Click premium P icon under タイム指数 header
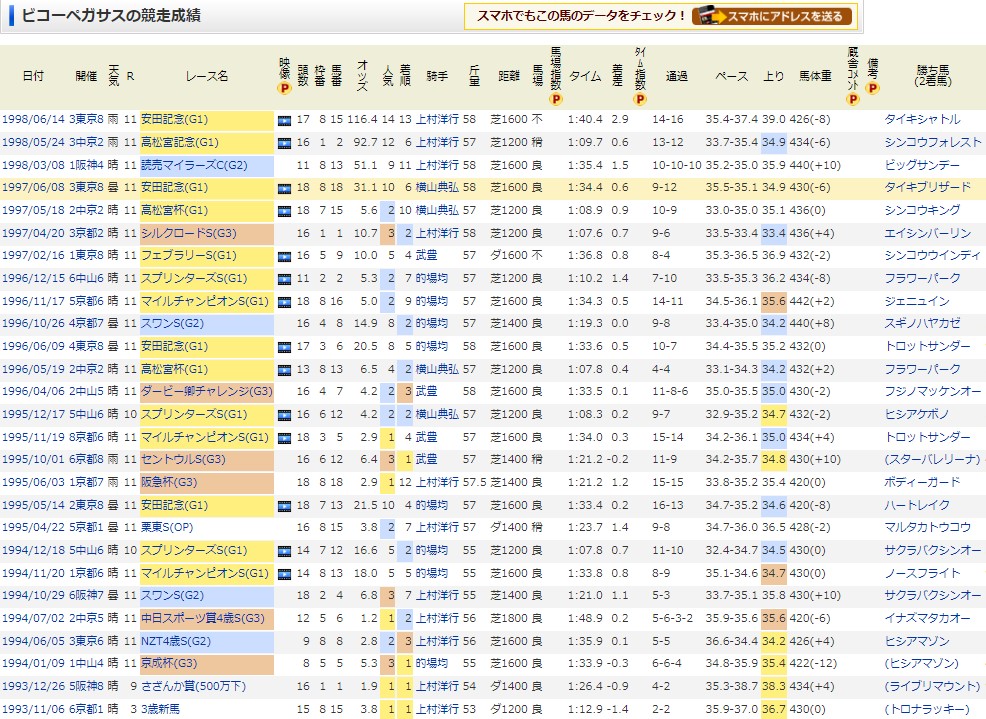 point(640,99)
